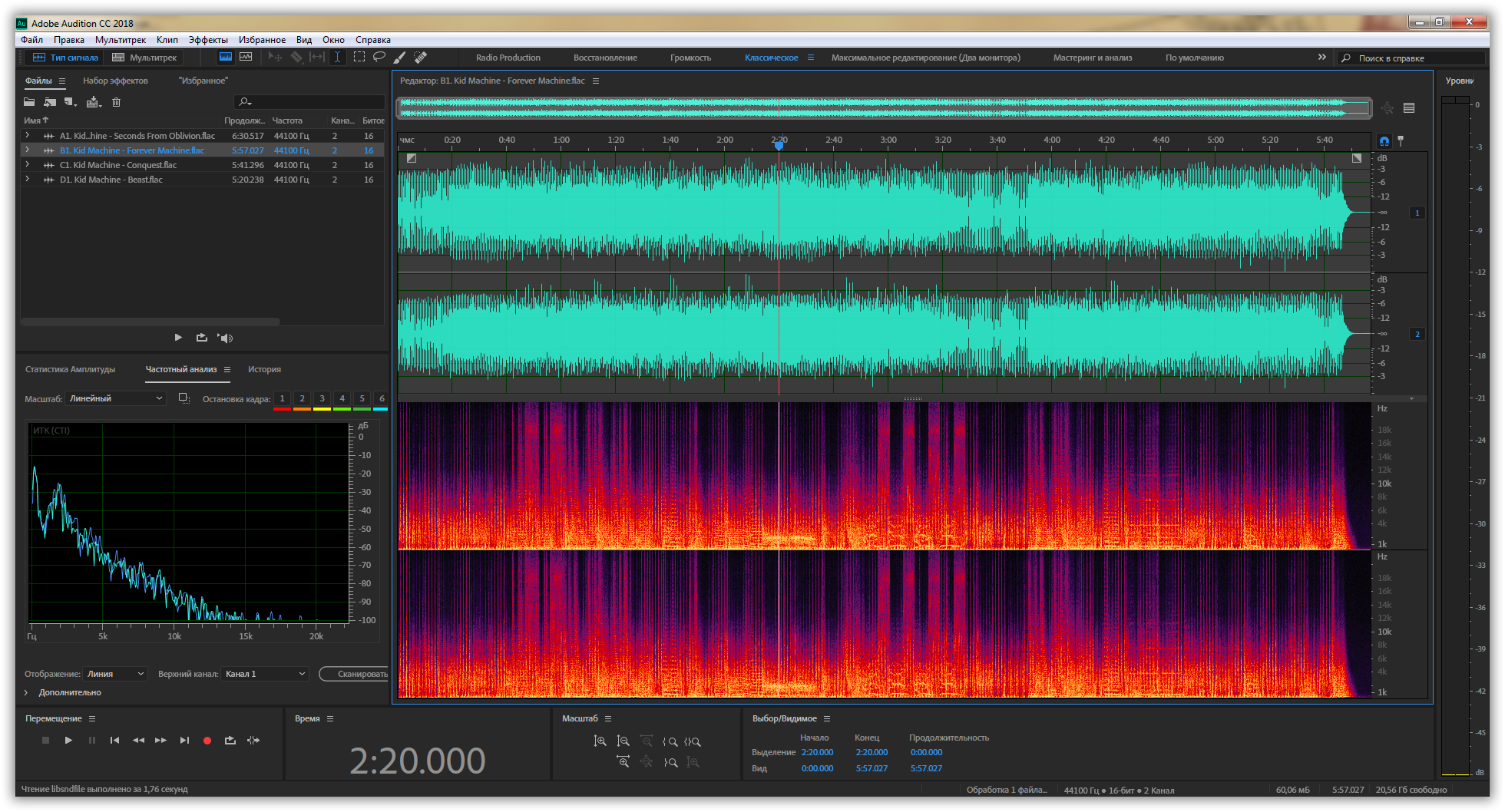Screen dimensions: 1505x812
Task: Select the Paintbrush Selection tool
Action: point(399,58)
